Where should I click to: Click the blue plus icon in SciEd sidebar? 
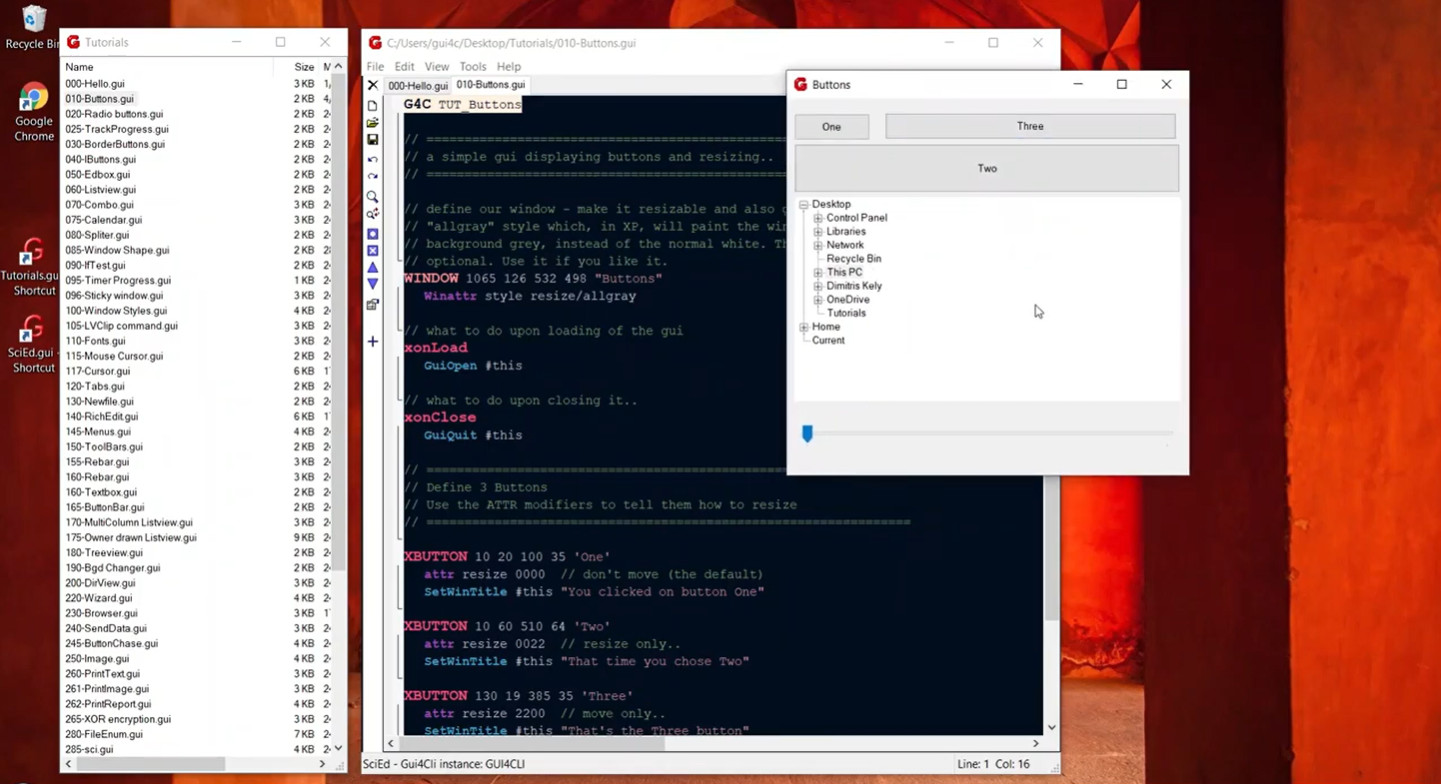pyautogui.click(x=372, y=341)
